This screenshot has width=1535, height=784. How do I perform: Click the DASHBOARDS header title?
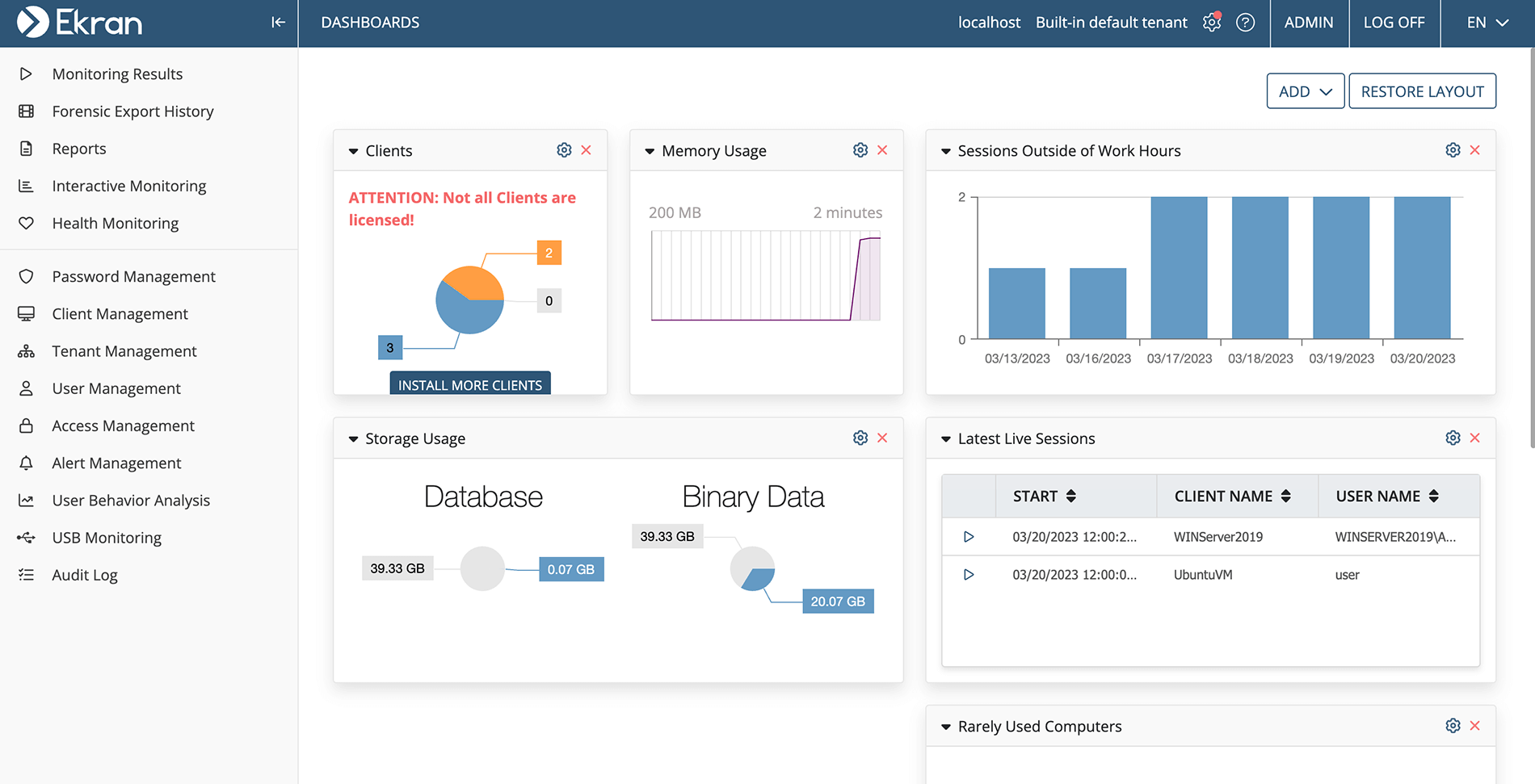pos(370,23)
